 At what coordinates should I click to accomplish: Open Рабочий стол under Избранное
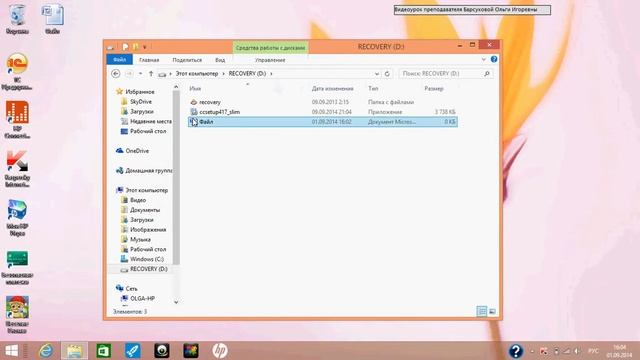[x=148, y=131]
